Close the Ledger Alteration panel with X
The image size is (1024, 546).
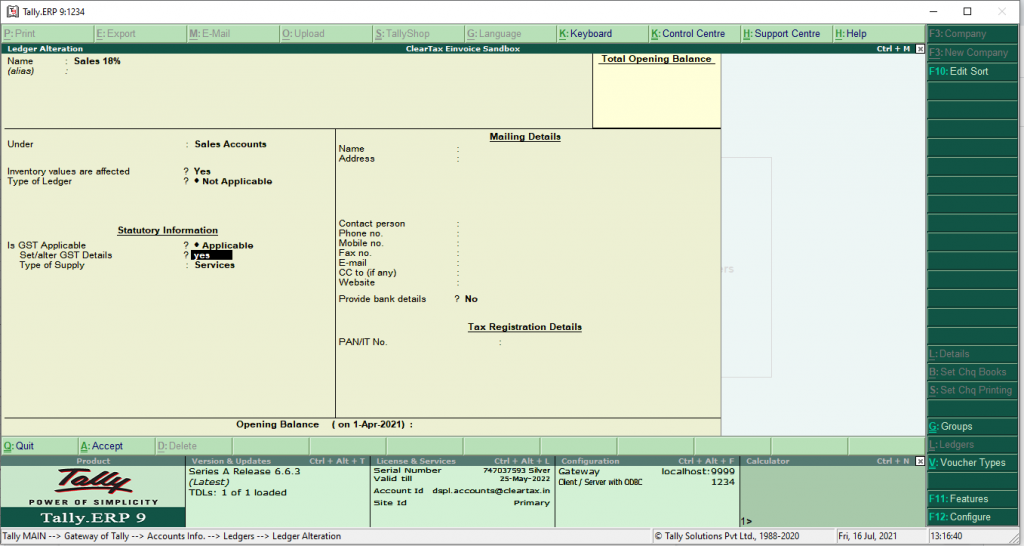(920, 49)
